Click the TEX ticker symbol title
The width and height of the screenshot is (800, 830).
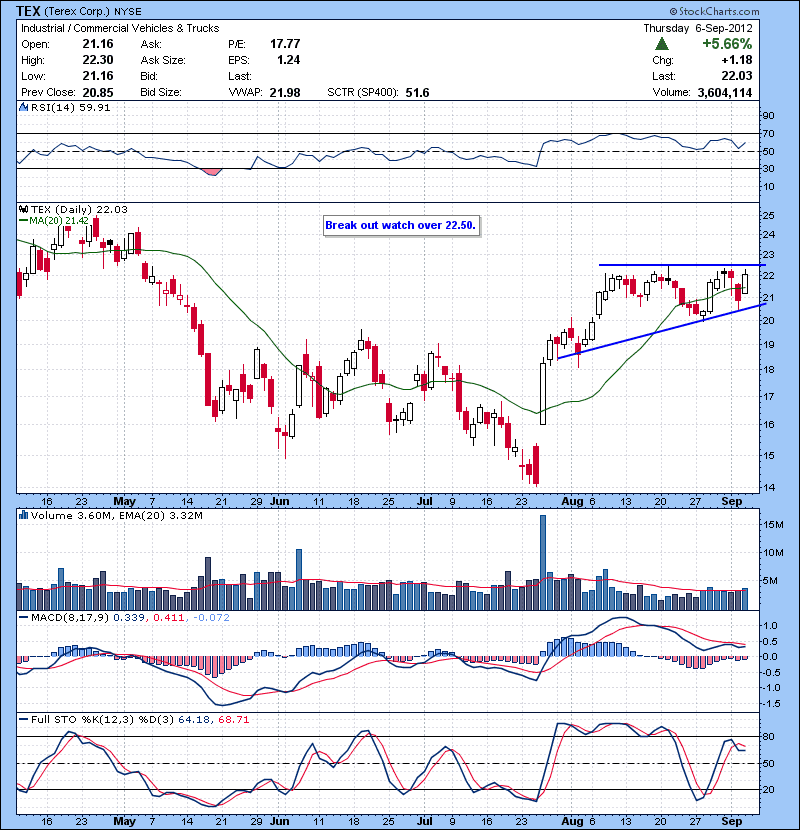pos(28,11)
